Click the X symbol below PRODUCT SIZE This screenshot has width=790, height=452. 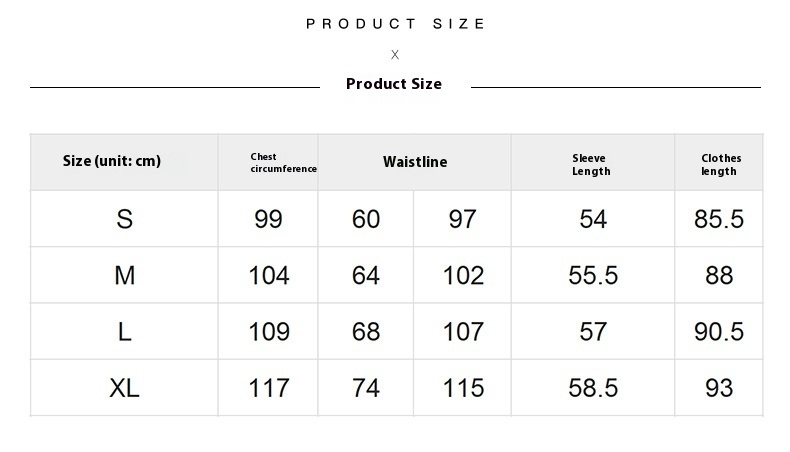pos(395,54)
